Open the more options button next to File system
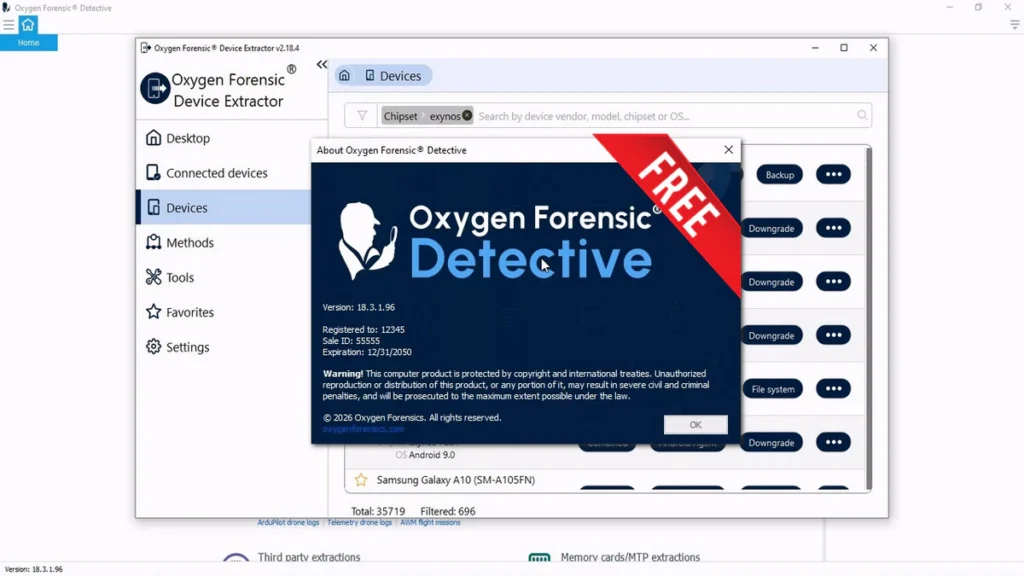 [833, 389]
